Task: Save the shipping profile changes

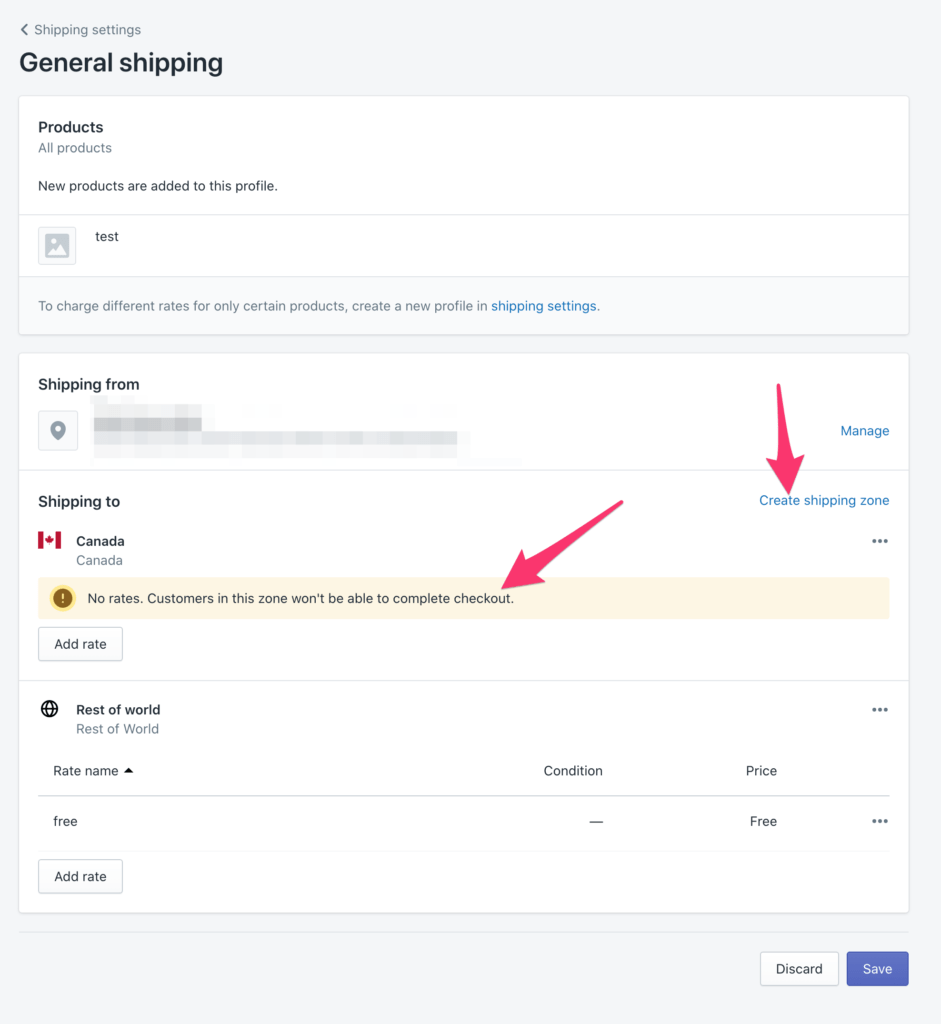Action: click(x=877, y=968)
